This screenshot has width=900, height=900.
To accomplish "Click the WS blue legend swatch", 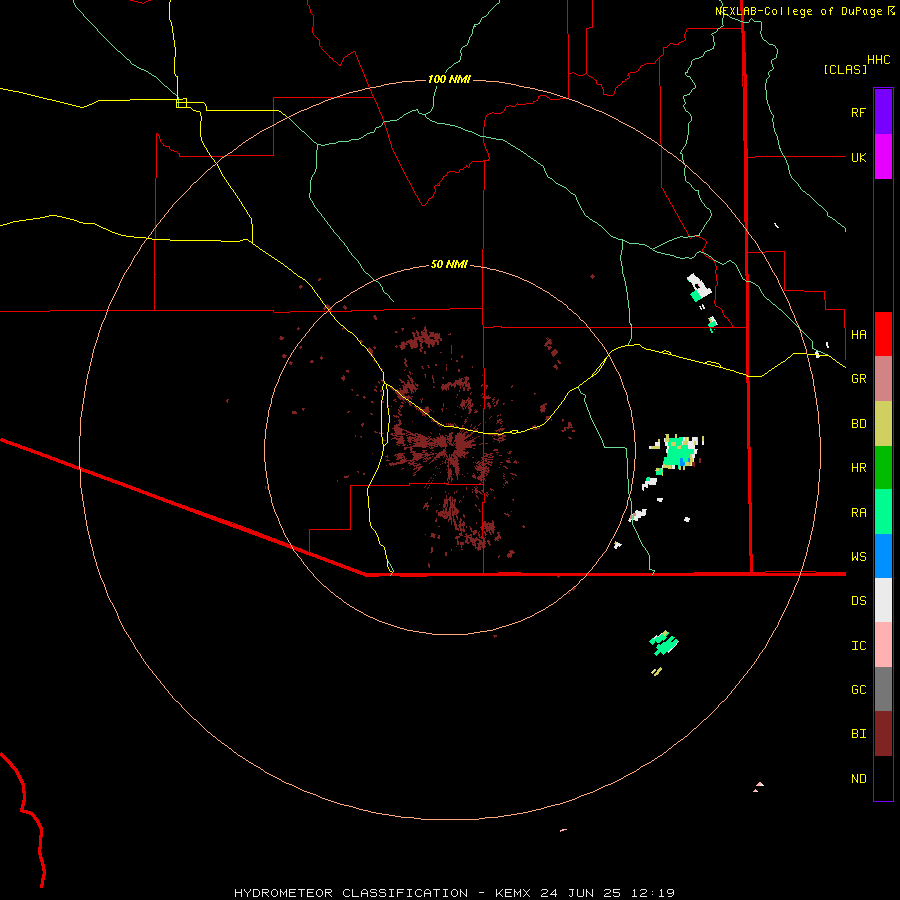I will [883, 556].
